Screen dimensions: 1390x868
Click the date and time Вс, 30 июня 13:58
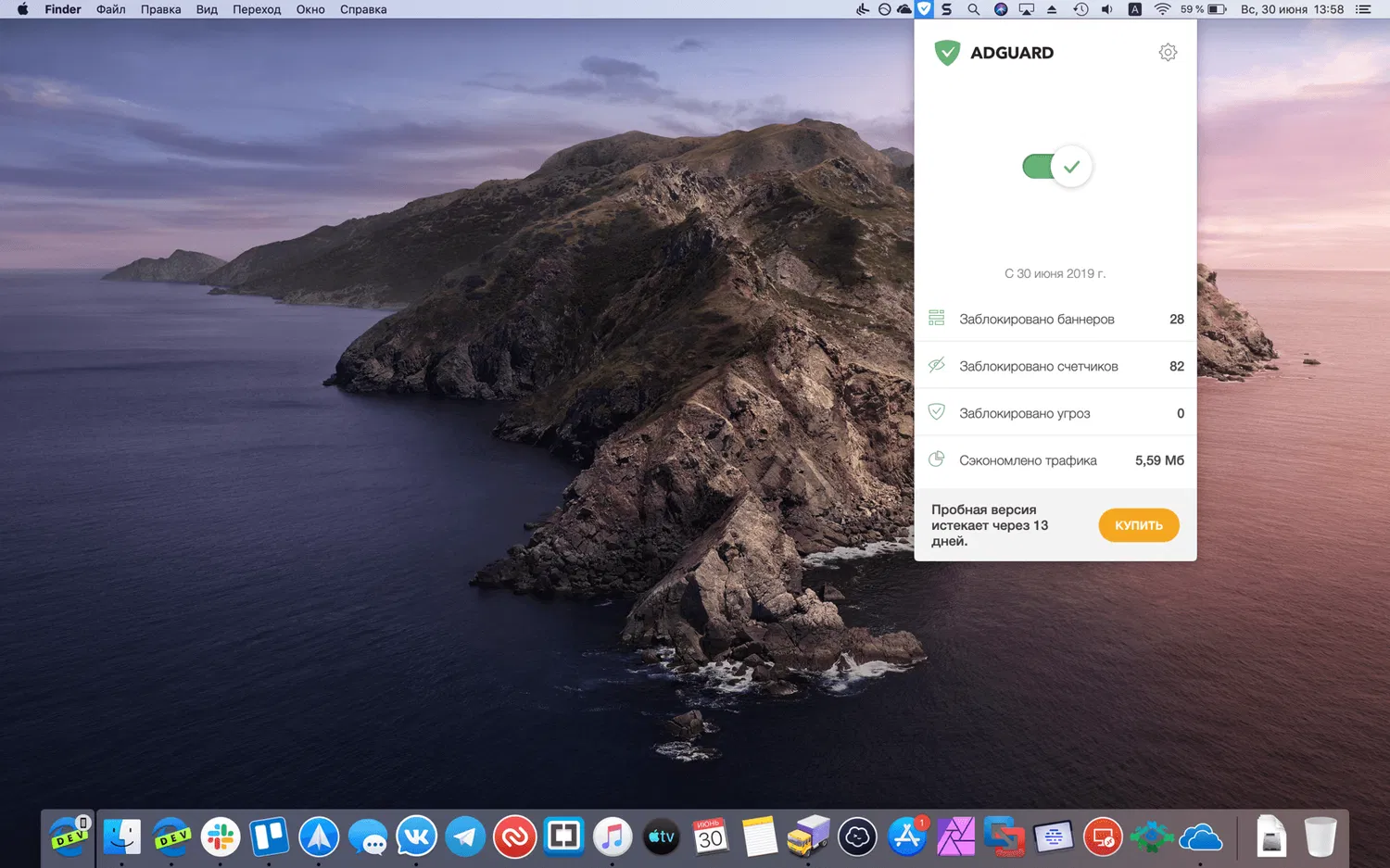(1292, 9)
